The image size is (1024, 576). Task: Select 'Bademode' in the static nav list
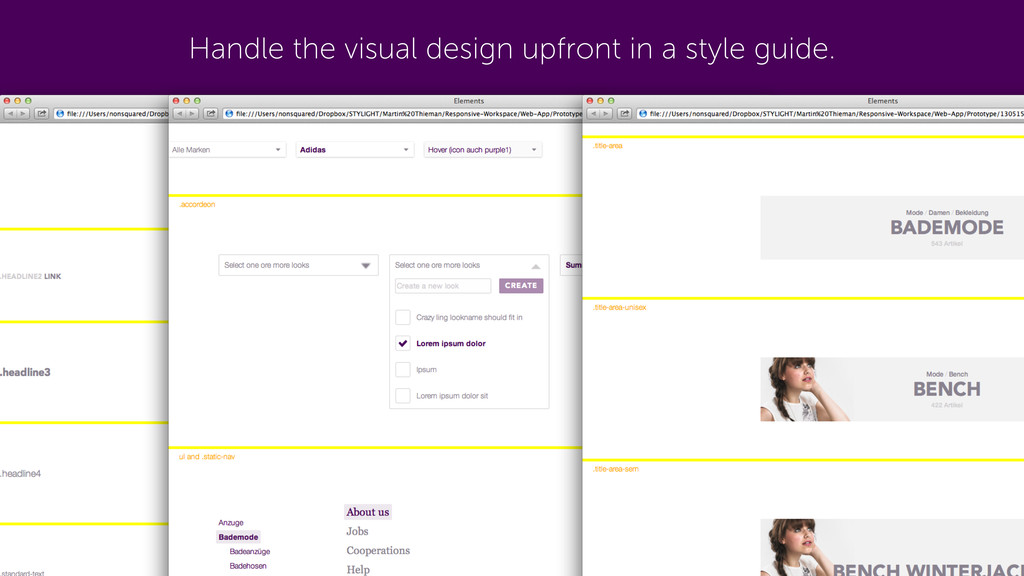(x=238, y=537)
